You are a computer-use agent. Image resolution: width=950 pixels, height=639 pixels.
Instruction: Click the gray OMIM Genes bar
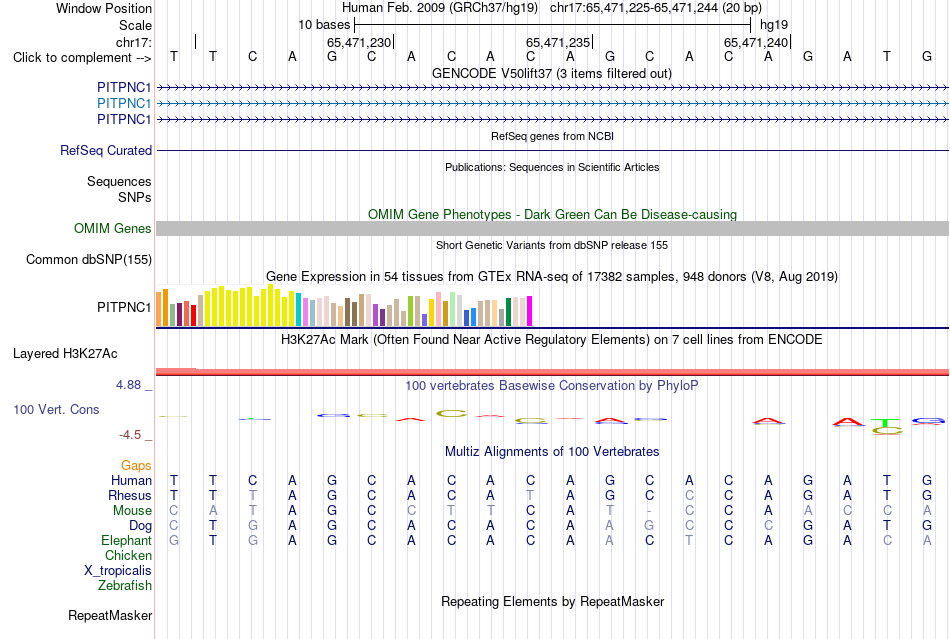(x=552, y=228)
